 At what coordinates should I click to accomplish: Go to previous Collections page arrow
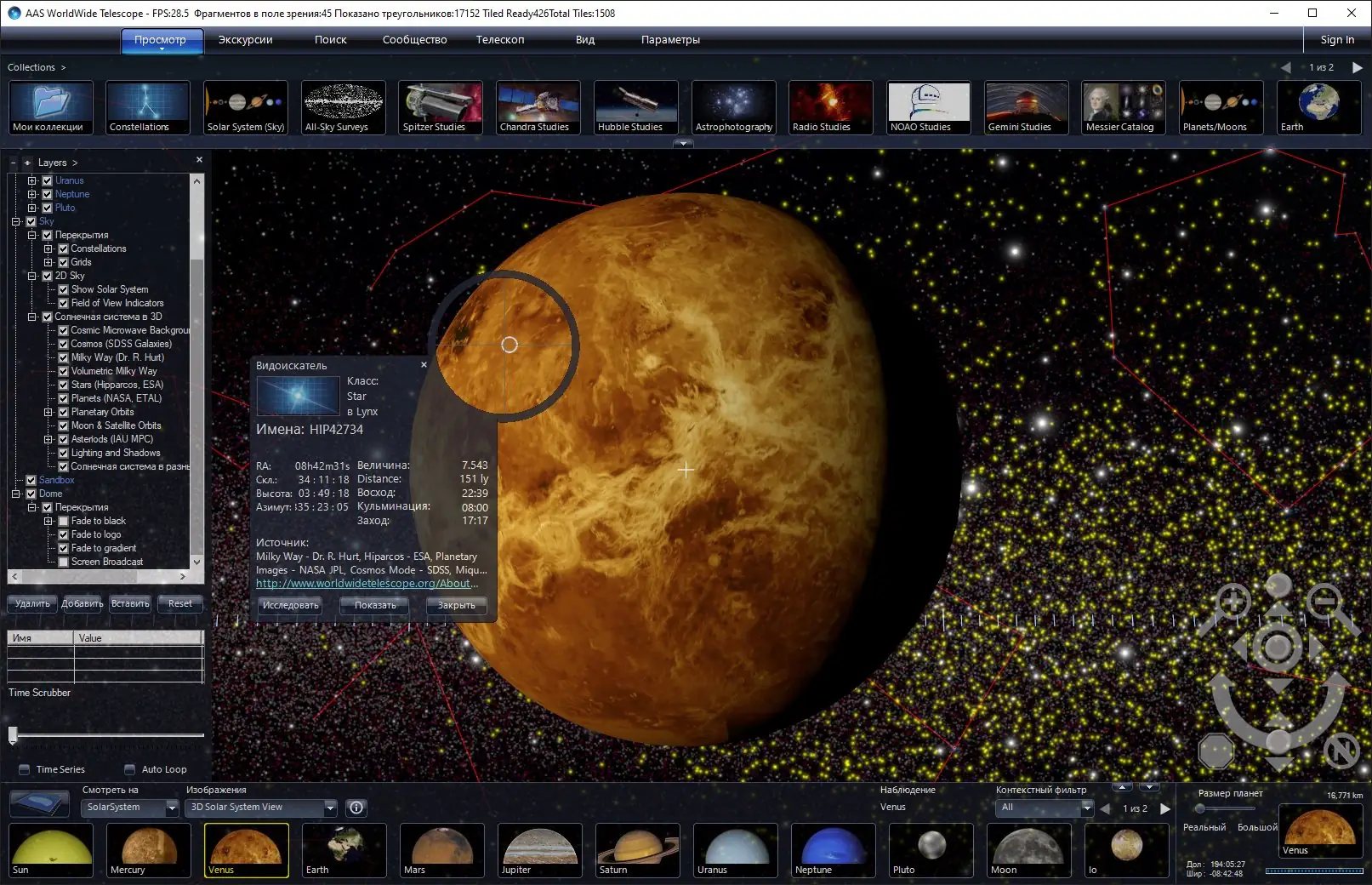click(1285, 67)
